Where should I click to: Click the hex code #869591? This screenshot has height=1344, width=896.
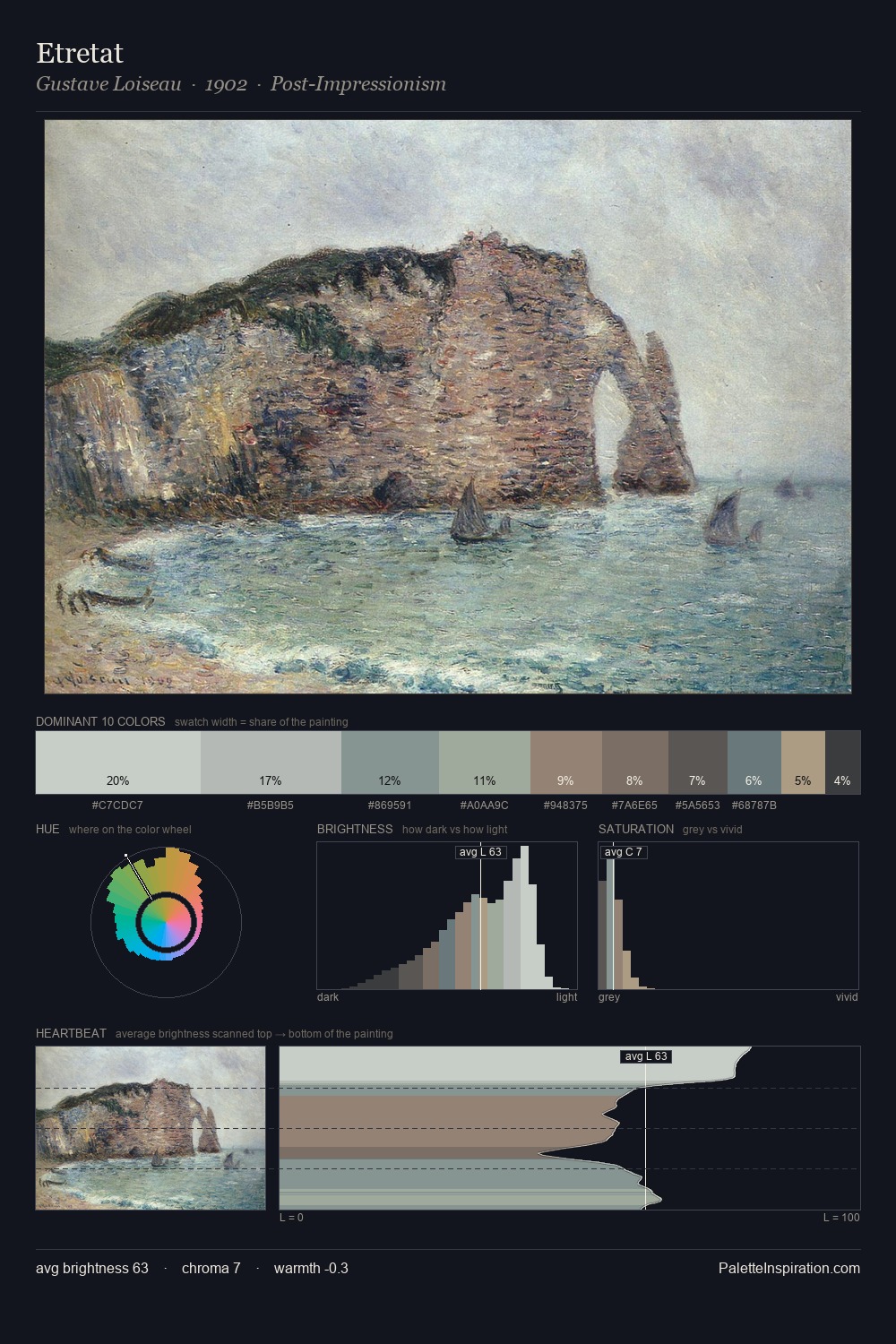[390, 806]
